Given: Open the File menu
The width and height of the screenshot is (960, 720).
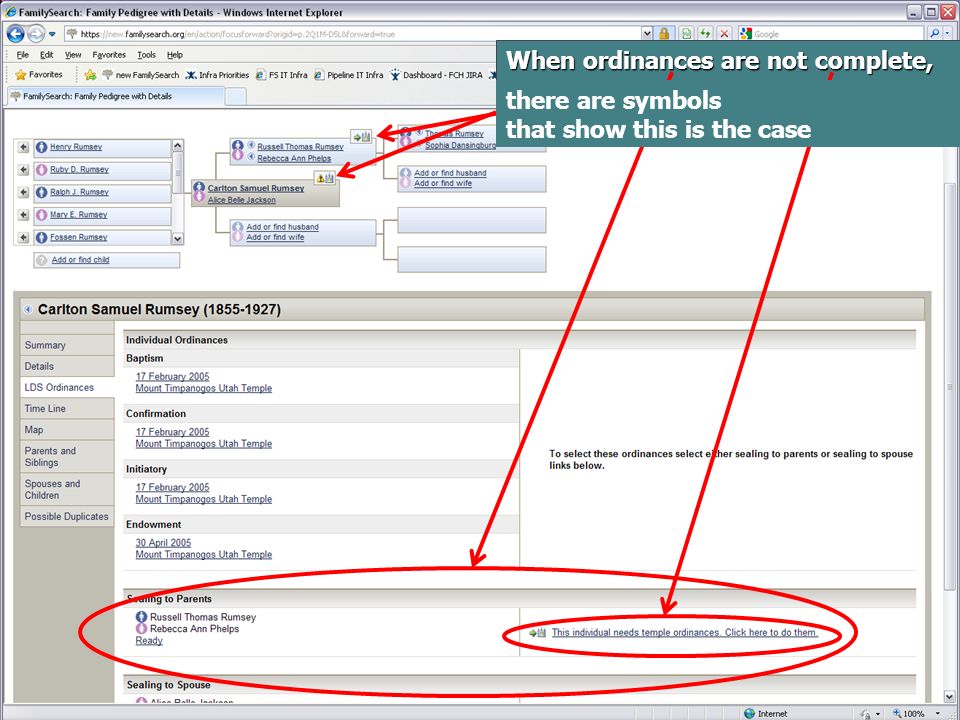Looking at the screenshot, I should coord(23,54).
